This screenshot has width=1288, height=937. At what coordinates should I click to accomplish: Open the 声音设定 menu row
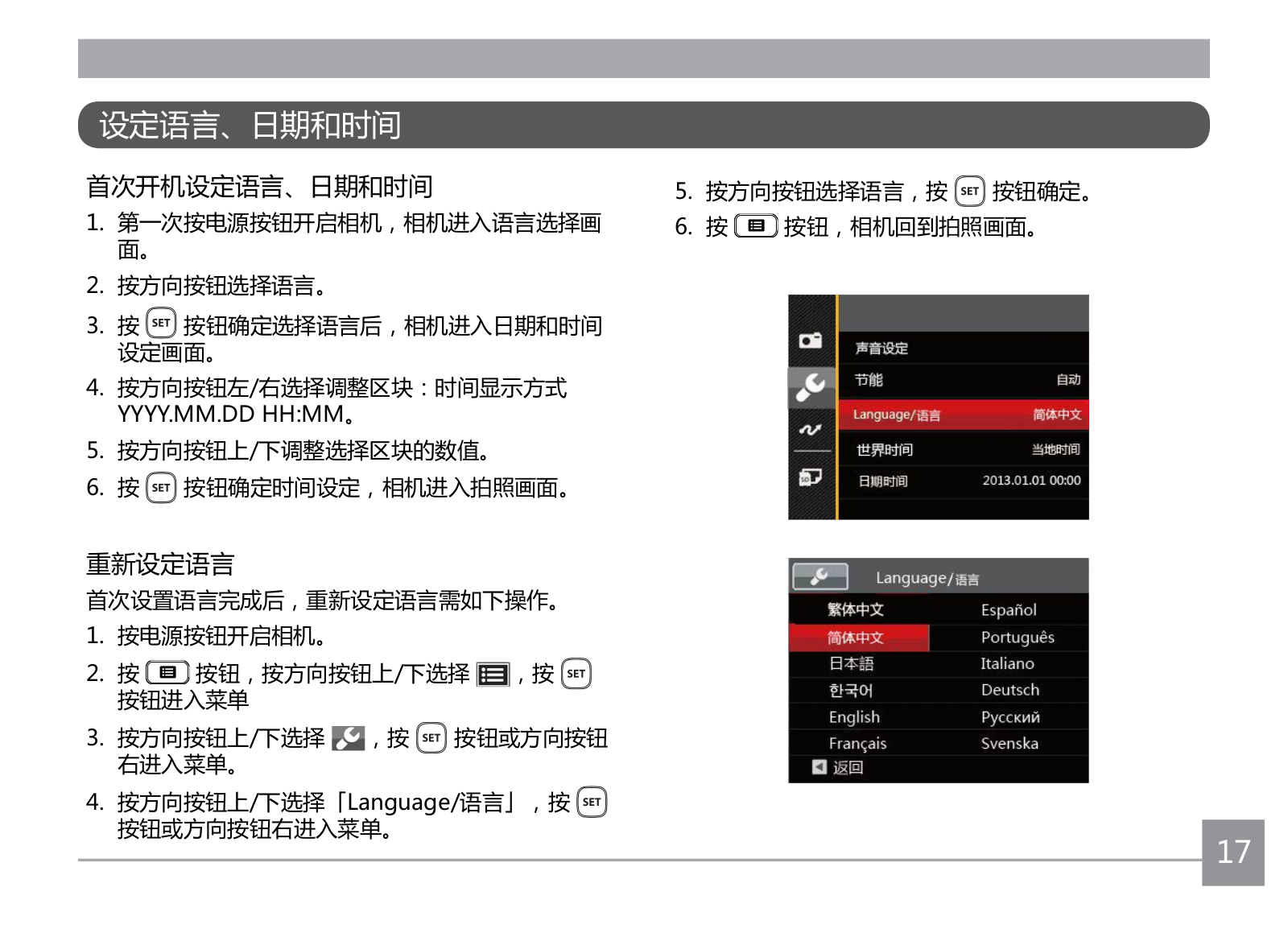pos(964,349)
